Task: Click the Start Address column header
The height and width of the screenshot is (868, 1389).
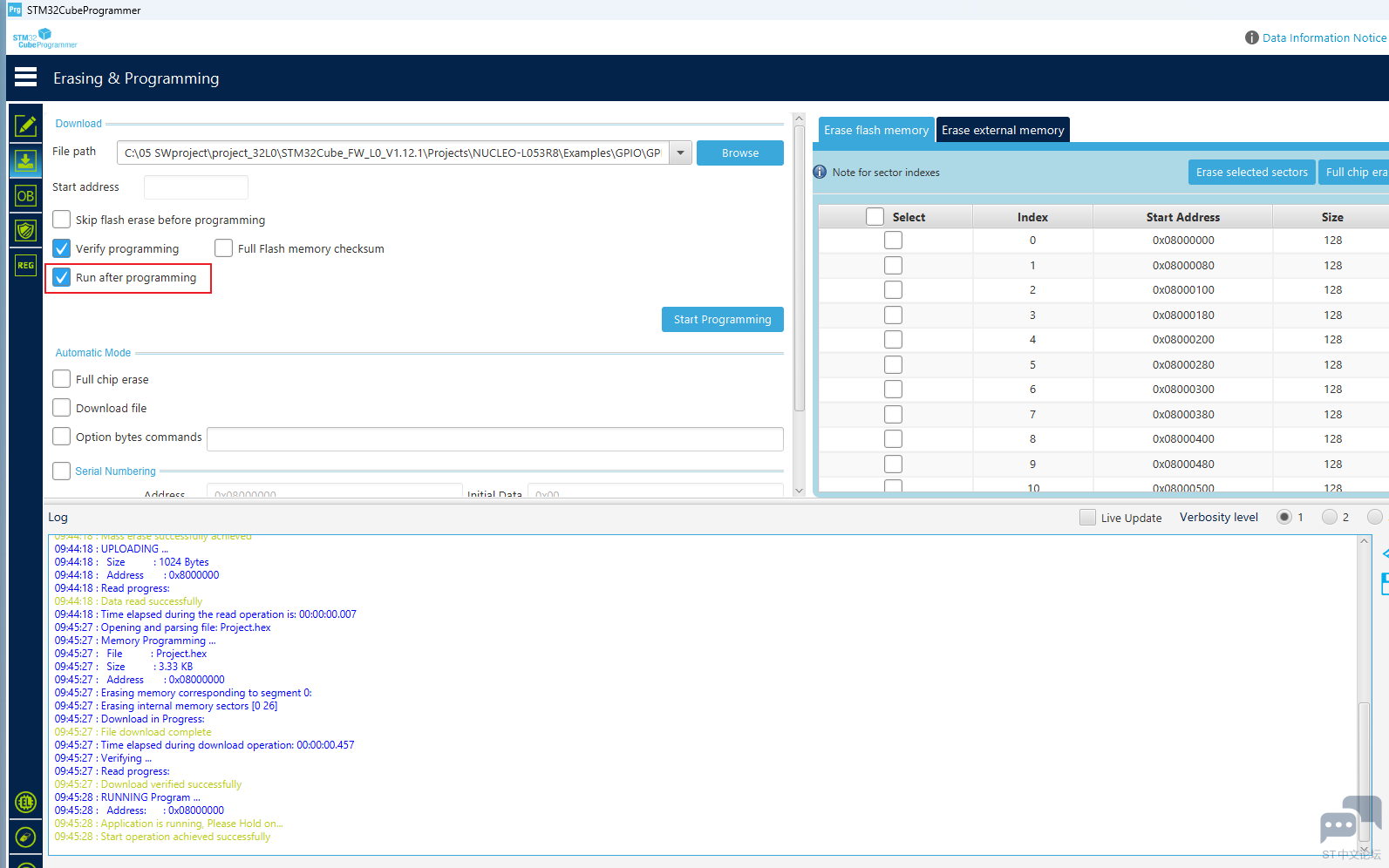Action: coord(1183,217)
